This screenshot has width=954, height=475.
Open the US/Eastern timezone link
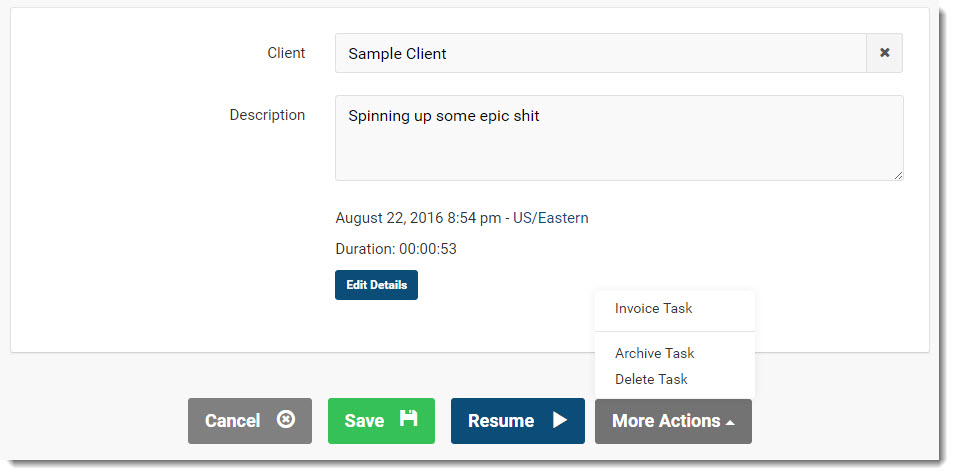click(550, 217)
